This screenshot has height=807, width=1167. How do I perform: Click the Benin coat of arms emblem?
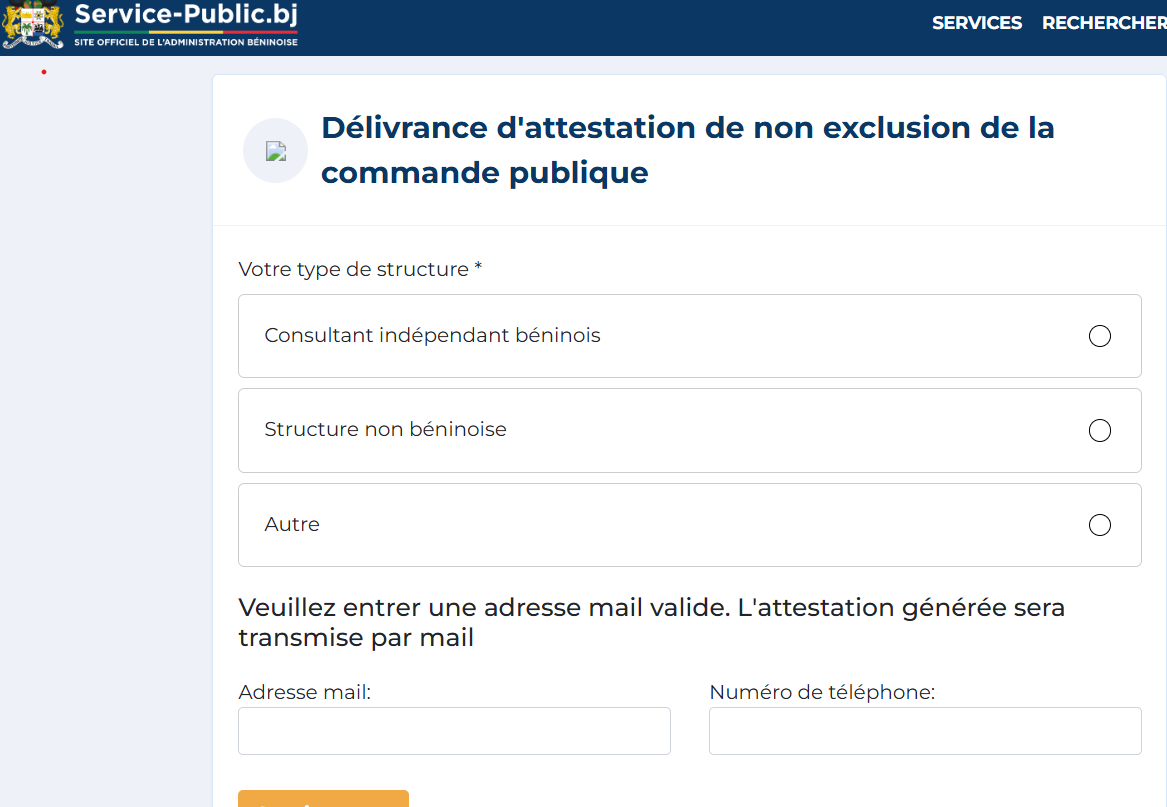click(33, 25)
